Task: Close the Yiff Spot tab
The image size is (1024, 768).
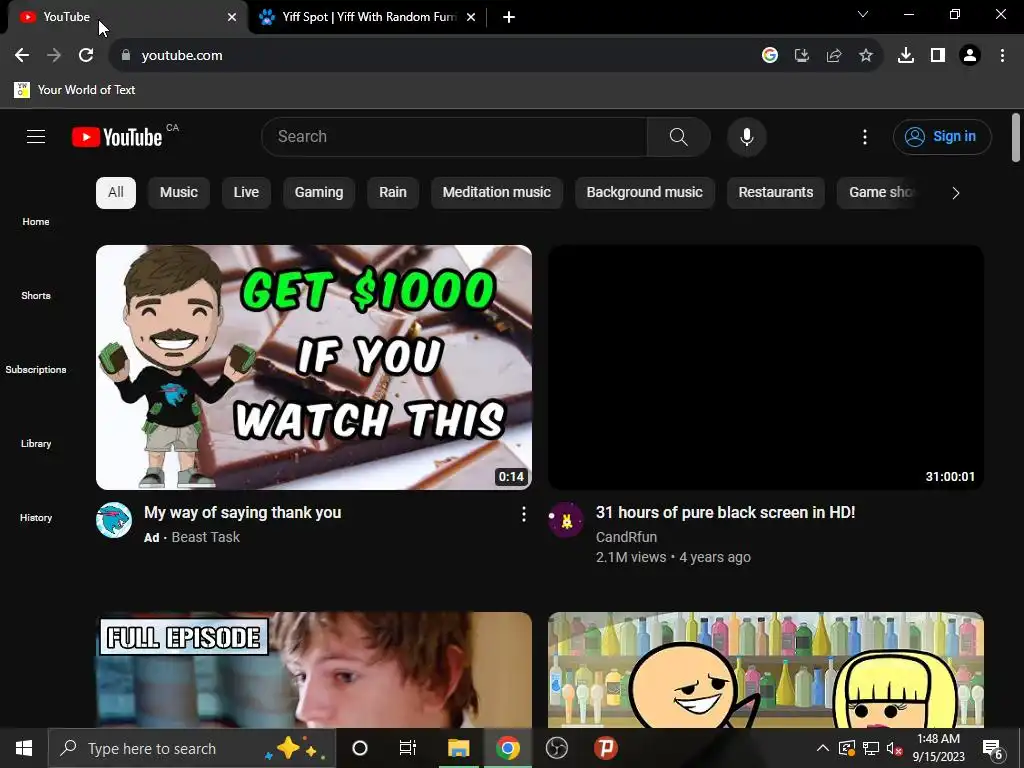Action: click(x=471, y=17)
